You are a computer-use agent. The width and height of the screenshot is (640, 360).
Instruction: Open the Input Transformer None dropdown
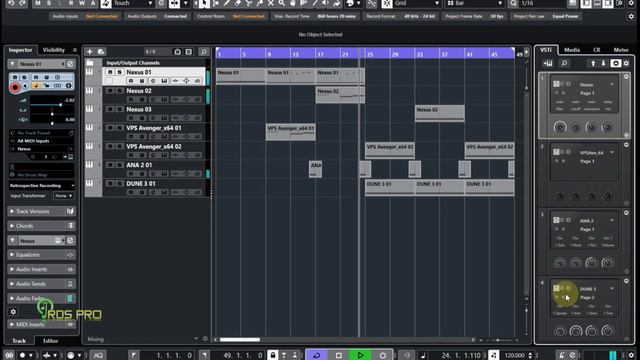[63, 196]
